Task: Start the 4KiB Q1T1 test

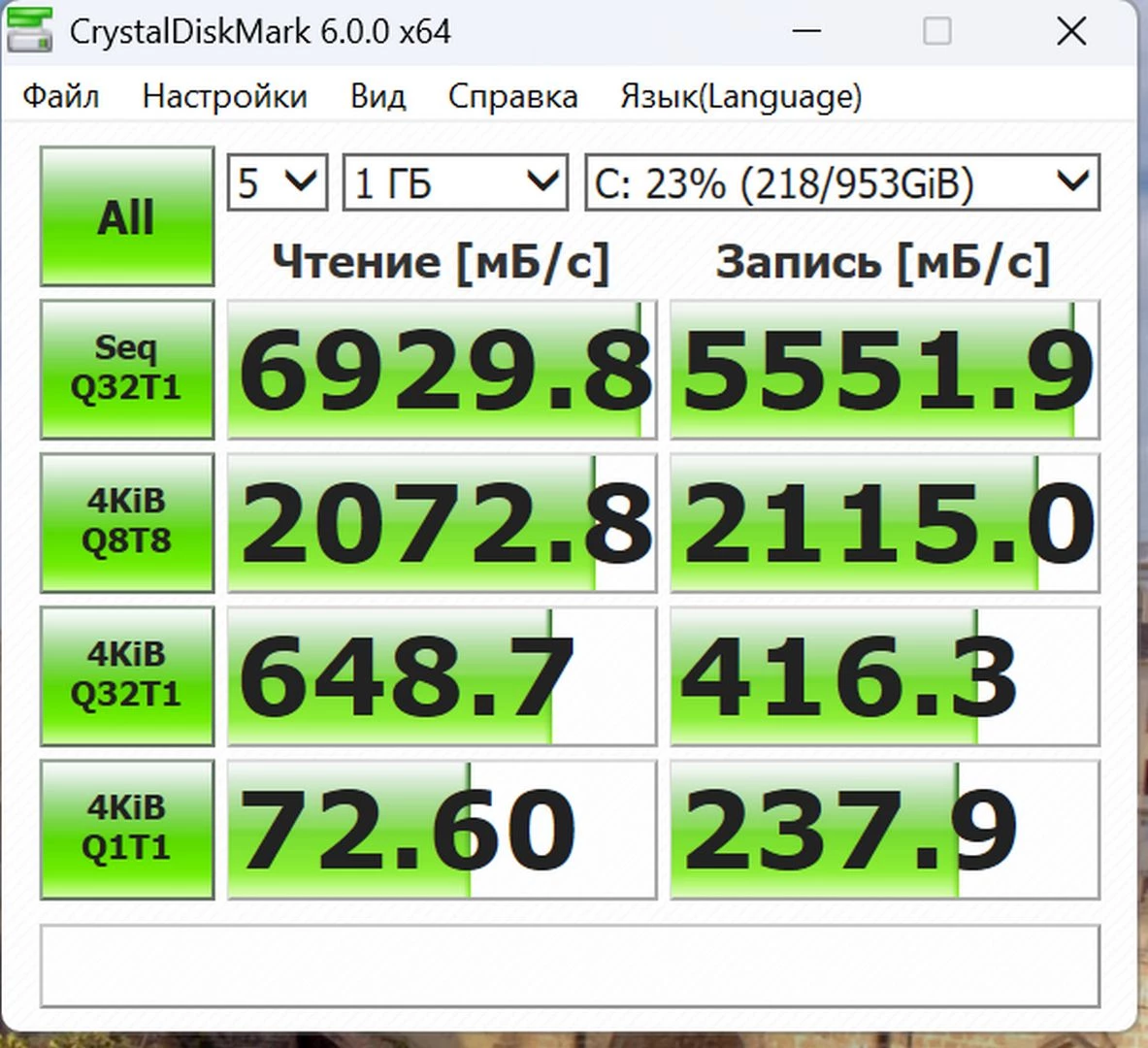Action: (x=127, y=830)
